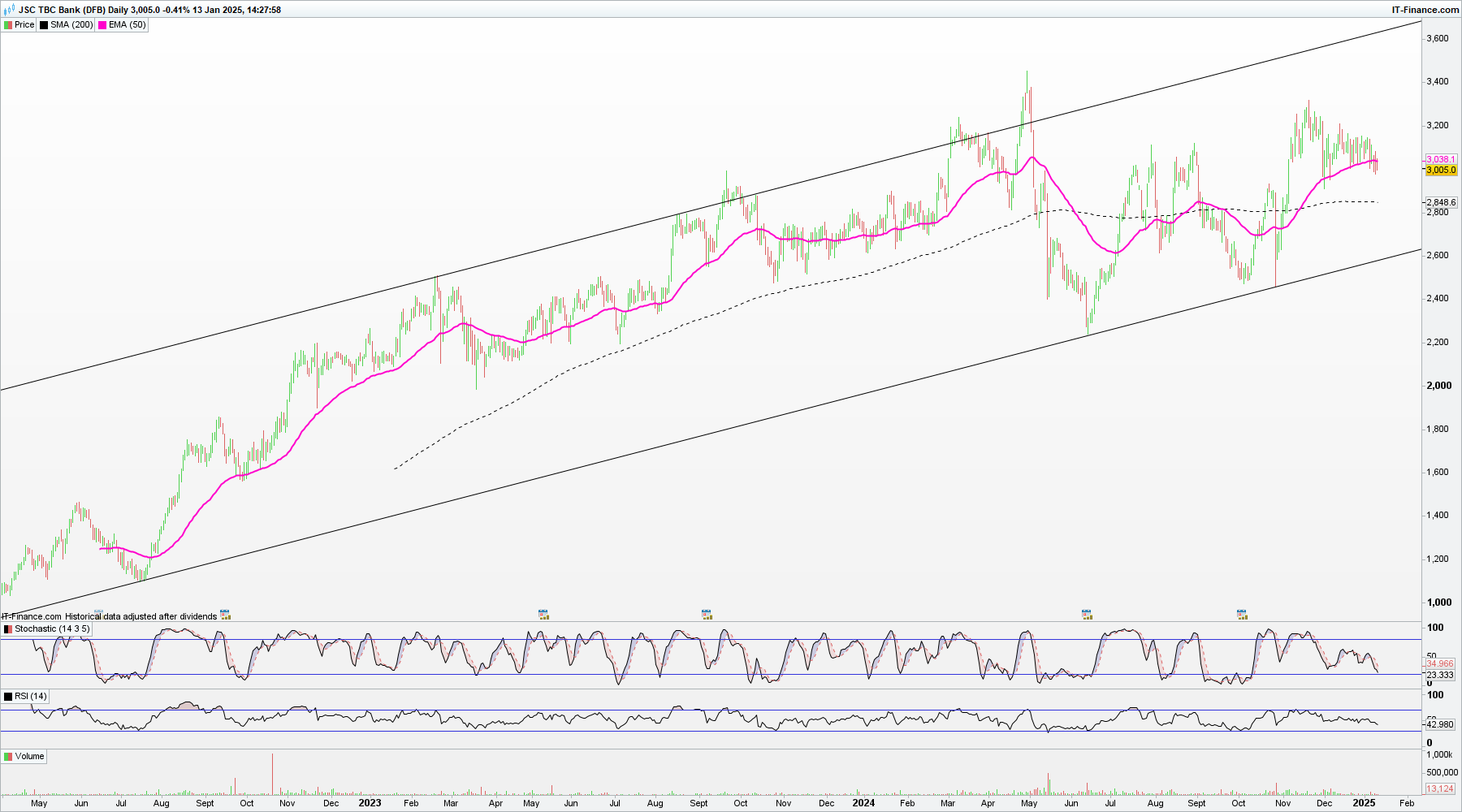Click the 1,000k volume axis label

pyautogui.click(x=1440, y=755)
